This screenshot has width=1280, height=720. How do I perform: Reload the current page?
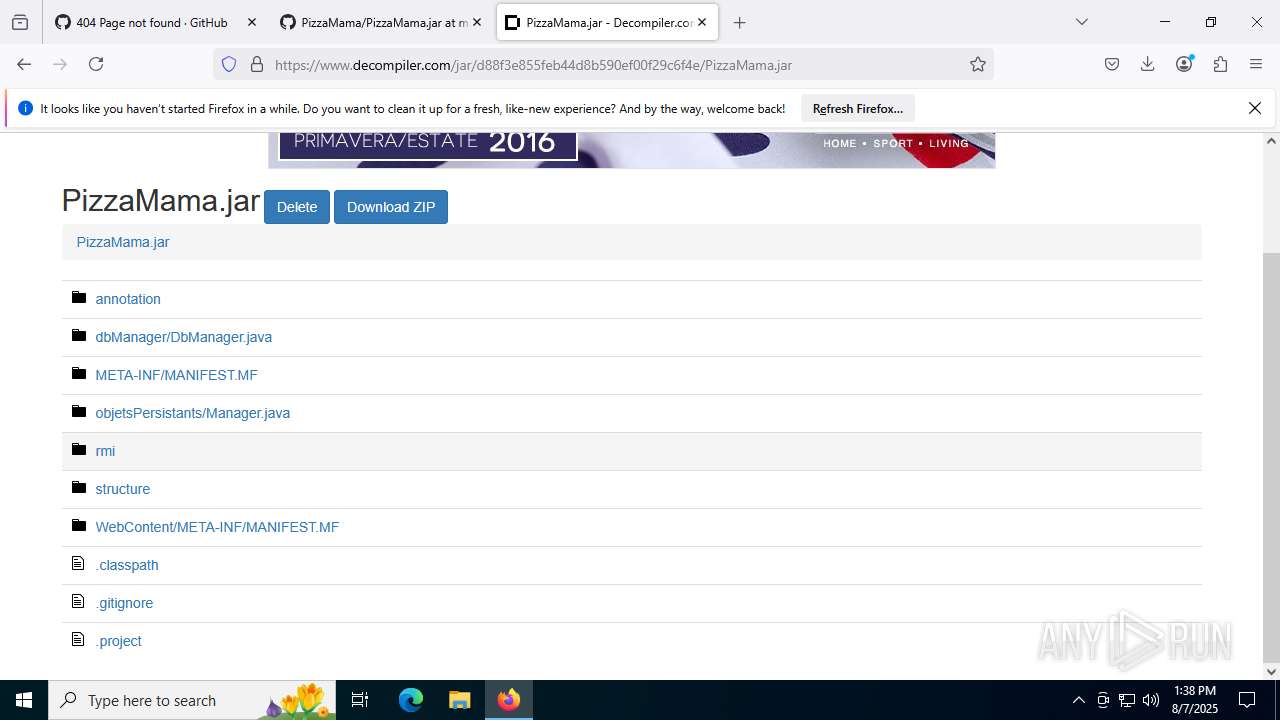96,64
